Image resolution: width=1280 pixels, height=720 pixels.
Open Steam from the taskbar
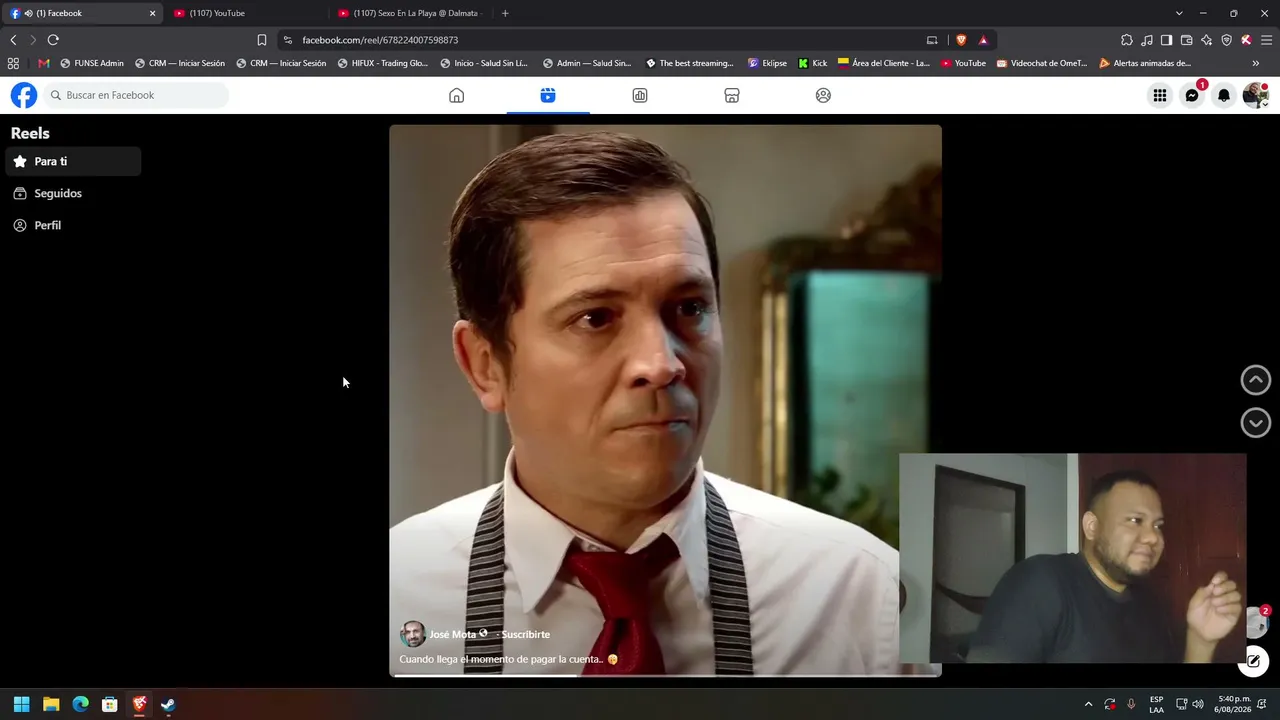tap(168, 704)
